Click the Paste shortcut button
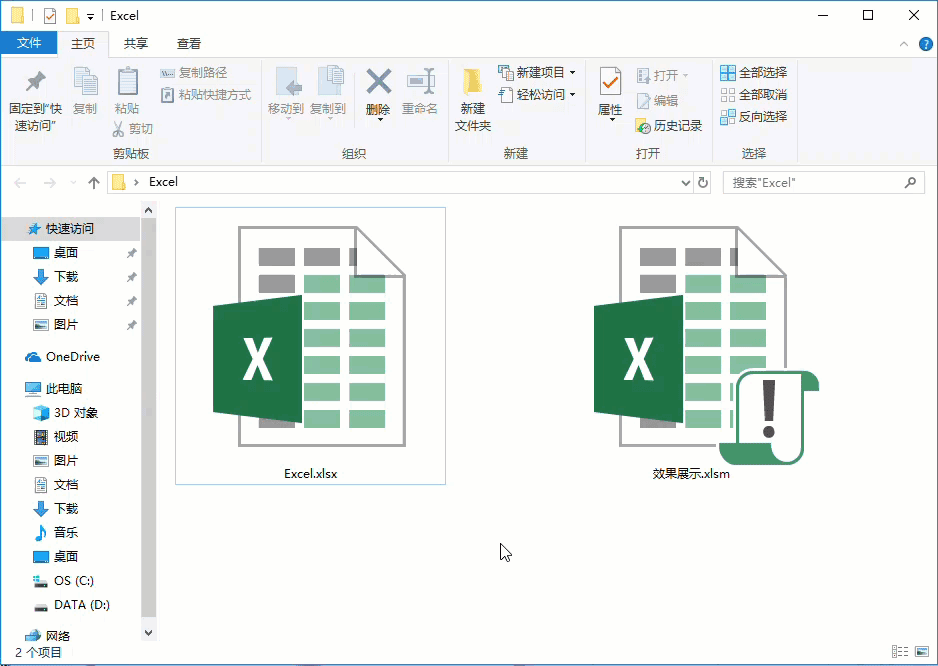Screen dimensions: 938x666 click(x=206, y=95)
